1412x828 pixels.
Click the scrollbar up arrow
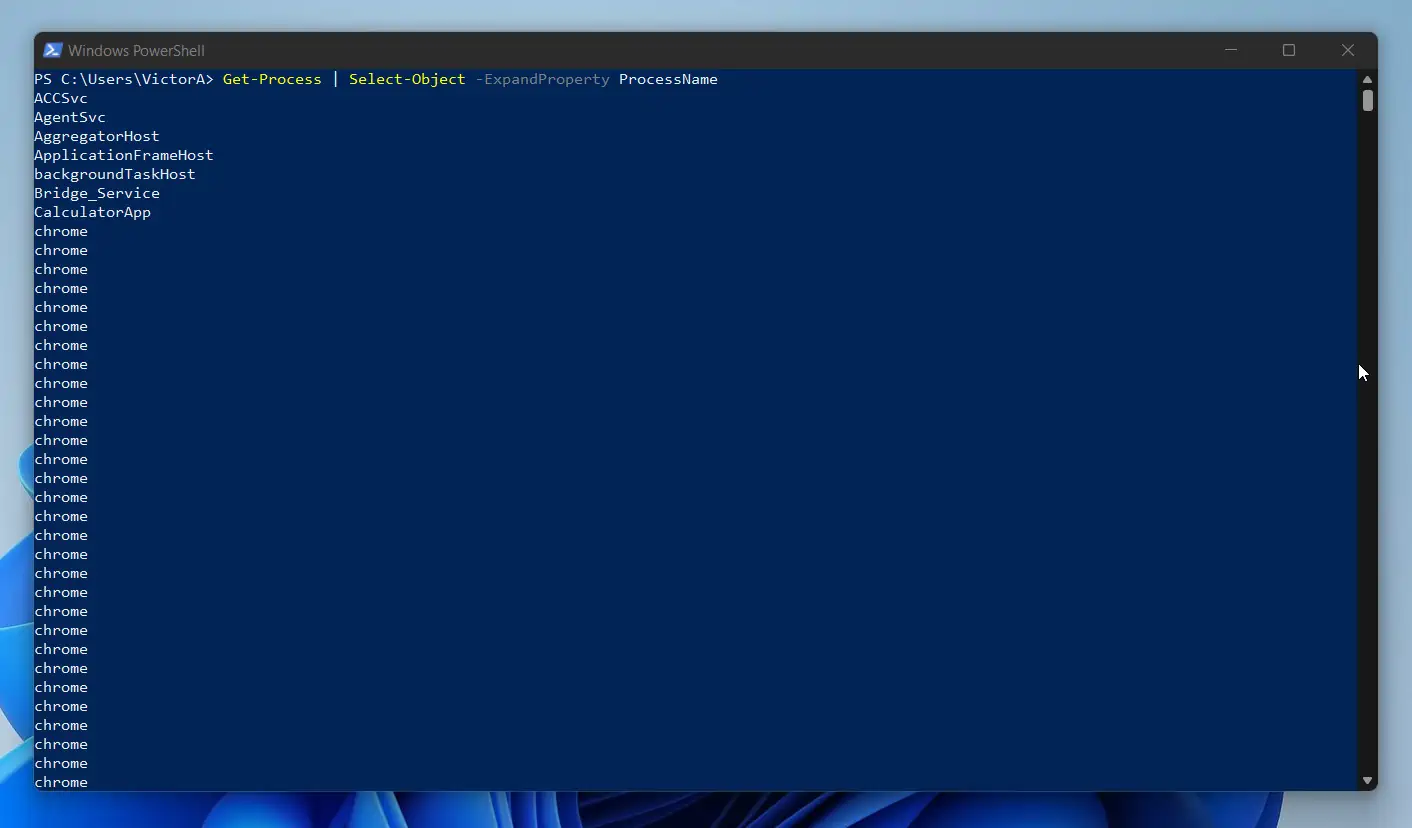[1367, 79]
